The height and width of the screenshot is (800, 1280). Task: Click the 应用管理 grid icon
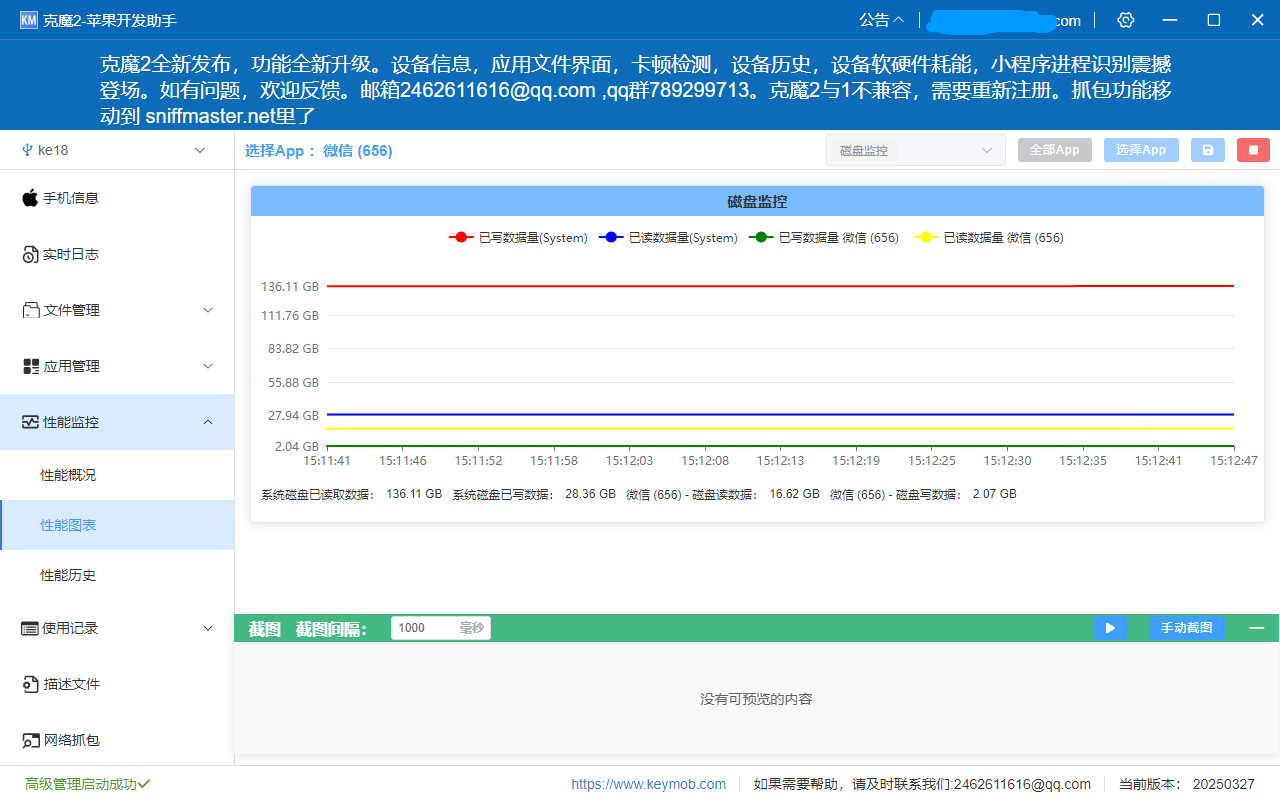[x=30, y=366]
